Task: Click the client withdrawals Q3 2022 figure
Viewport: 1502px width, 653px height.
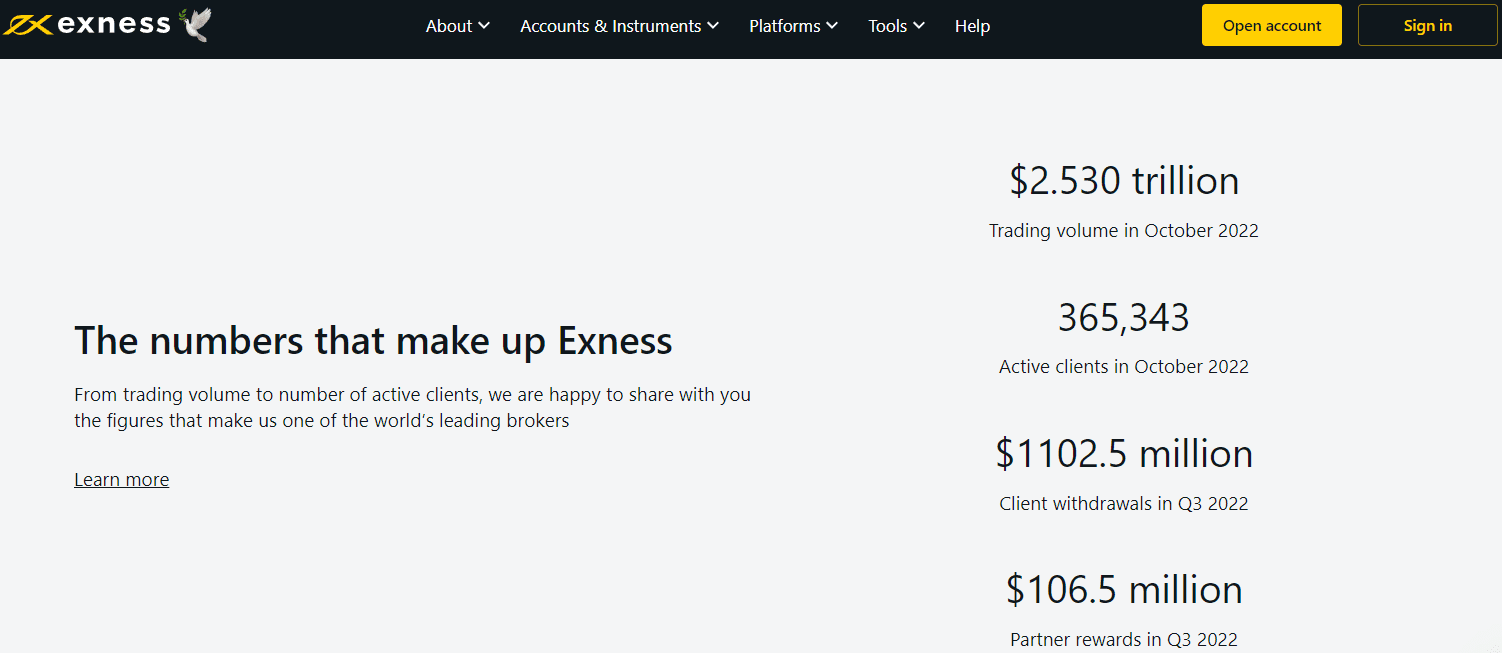Action: click(1123, 453)
